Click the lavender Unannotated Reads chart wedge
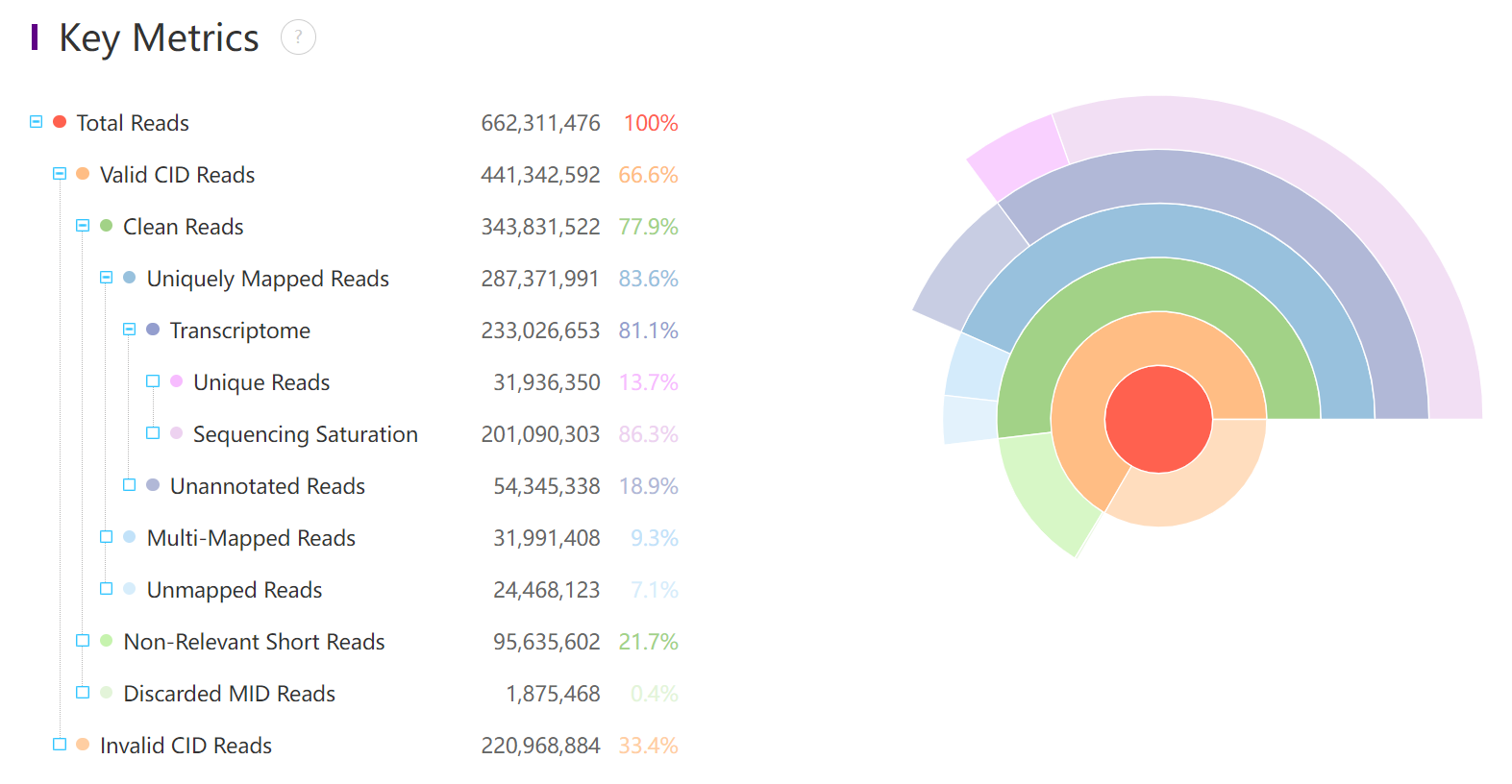1512x784 pixels. [x=966, y=271]
